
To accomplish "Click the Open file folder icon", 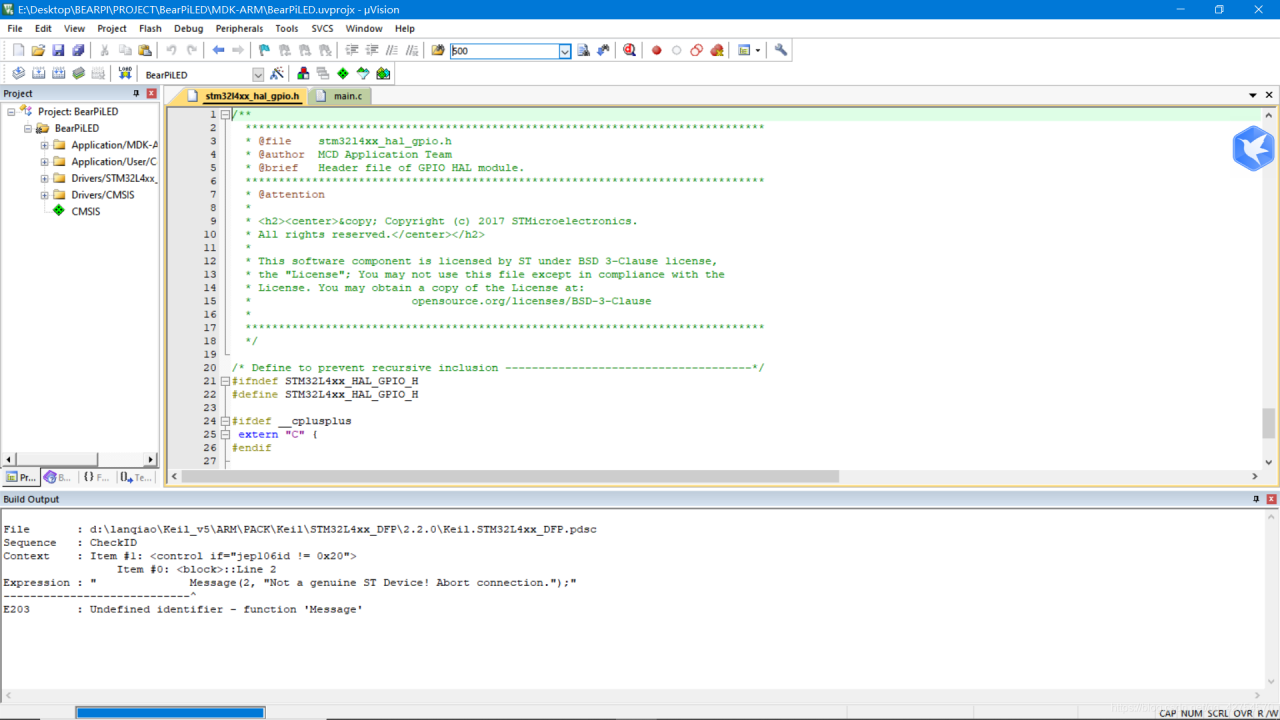I will (38, 50).
